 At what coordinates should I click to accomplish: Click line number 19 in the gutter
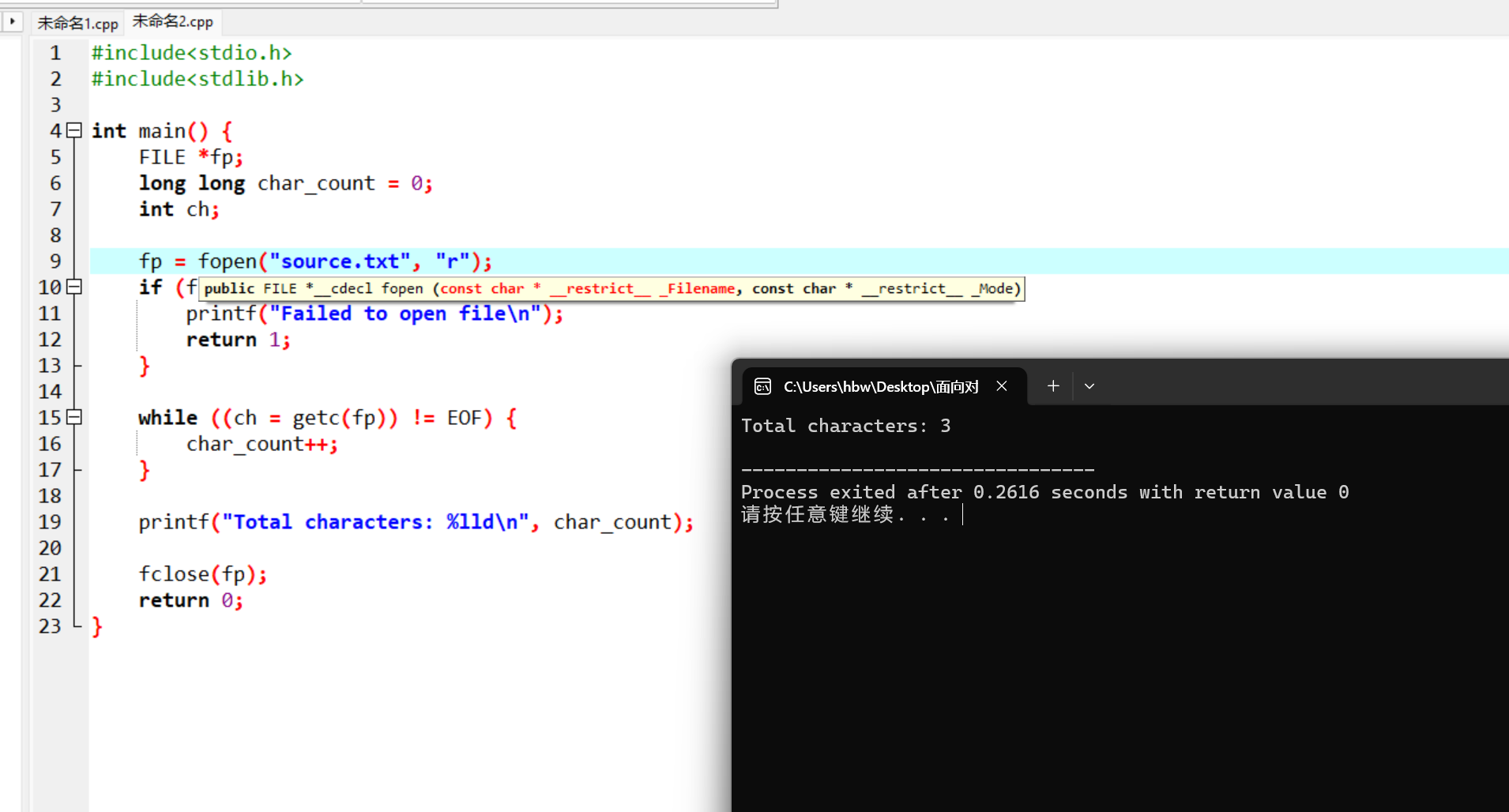coord(50,522)
